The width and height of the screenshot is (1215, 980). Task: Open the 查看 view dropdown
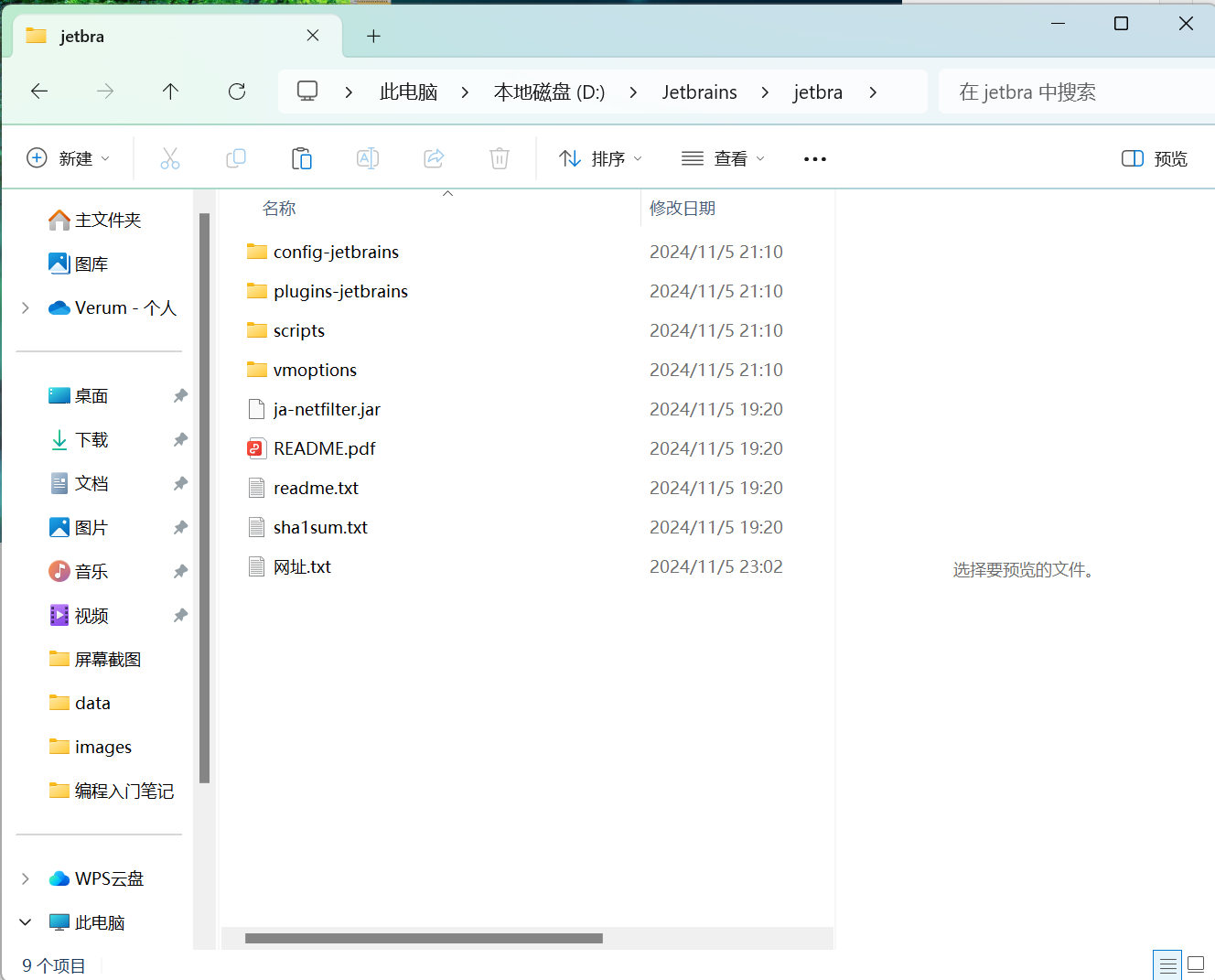coord(723,158)
